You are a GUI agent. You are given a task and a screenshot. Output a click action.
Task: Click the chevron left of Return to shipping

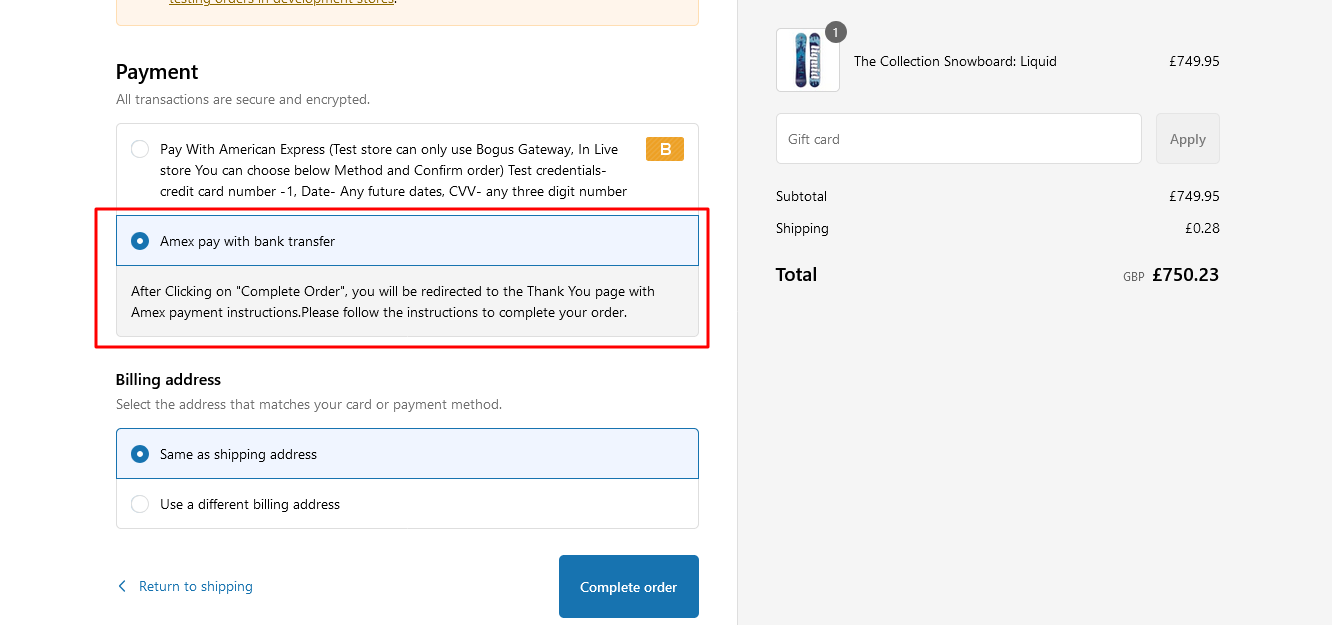pyautogui.click(x=122, y=586)
